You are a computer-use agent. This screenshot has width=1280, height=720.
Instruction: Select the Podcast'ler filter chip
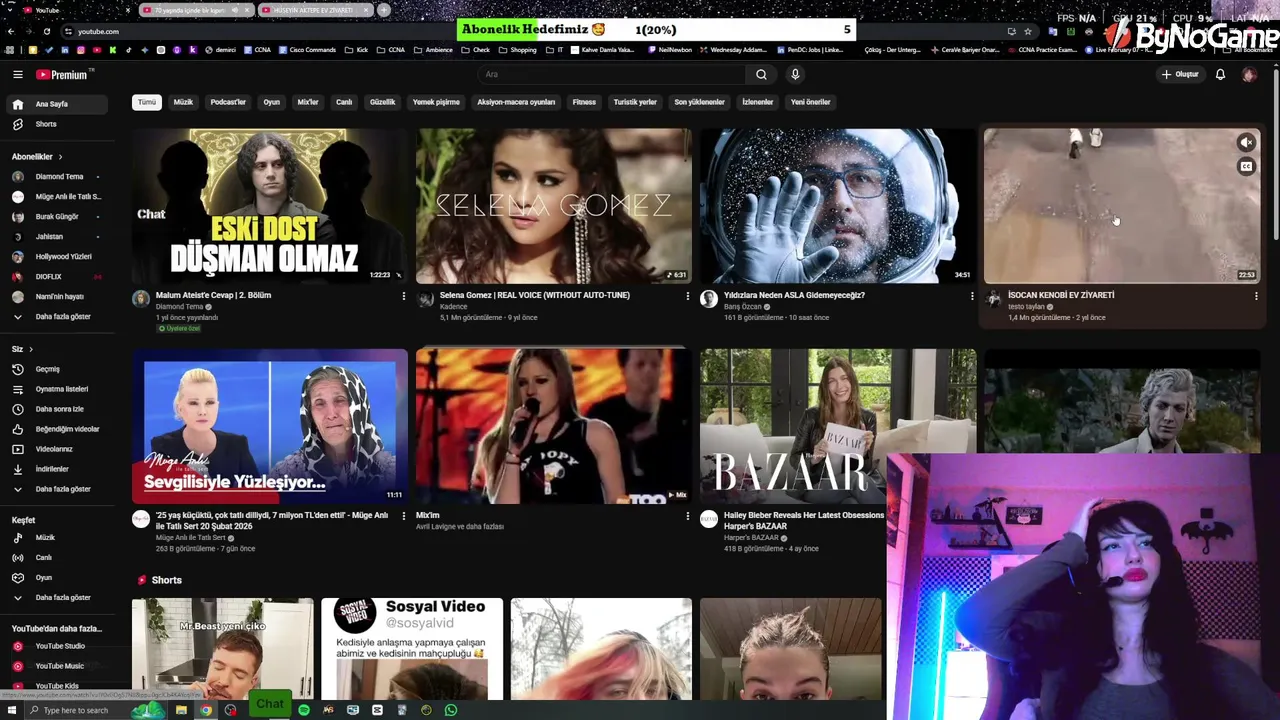click(x=228, y=102)
